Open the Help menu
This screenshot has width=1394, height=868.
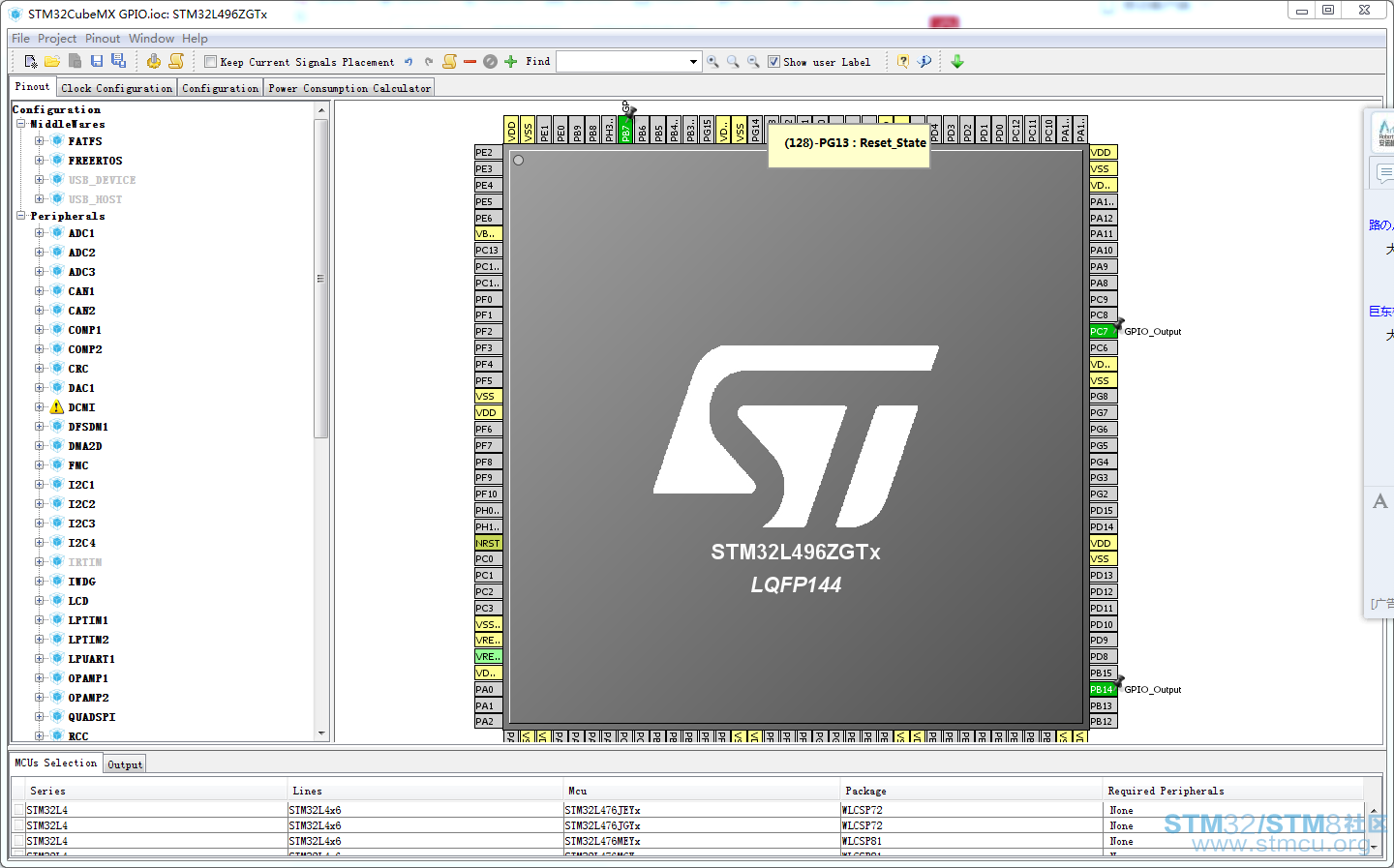point(195,39)
